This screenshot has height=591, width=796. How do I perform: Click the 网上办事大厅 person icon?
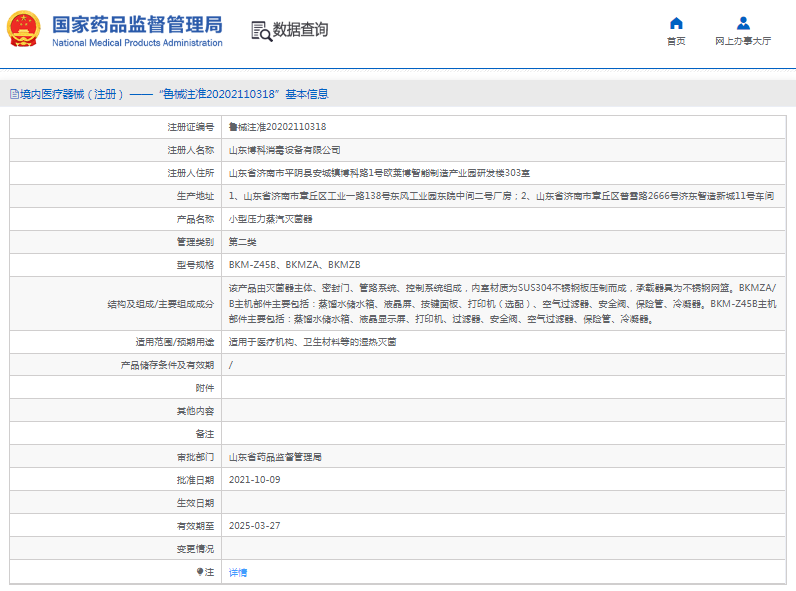pos(743,23)
